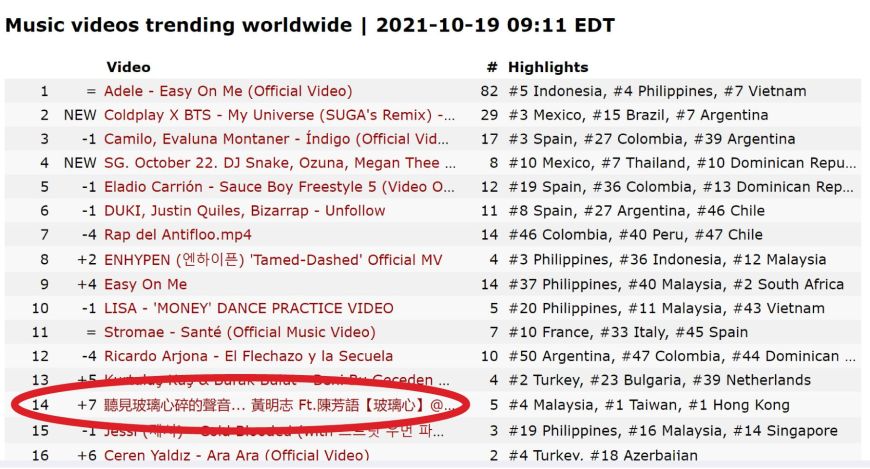Click the Malaysia, Taiwan, Hong Kong highlights text

[649, 405]
